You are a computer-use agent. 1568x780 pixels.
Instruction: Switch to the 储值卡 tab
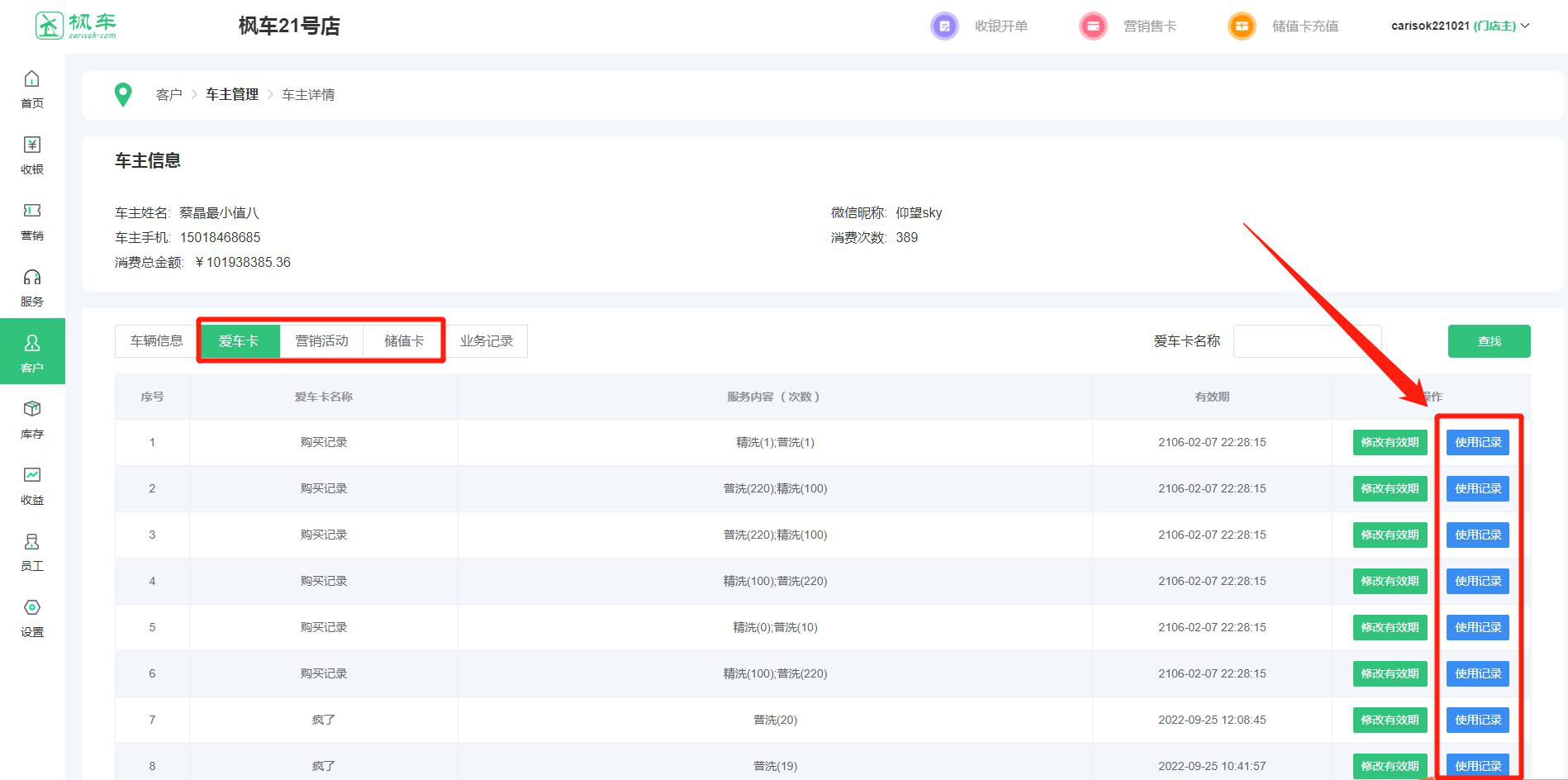click(x=404, y=341)
